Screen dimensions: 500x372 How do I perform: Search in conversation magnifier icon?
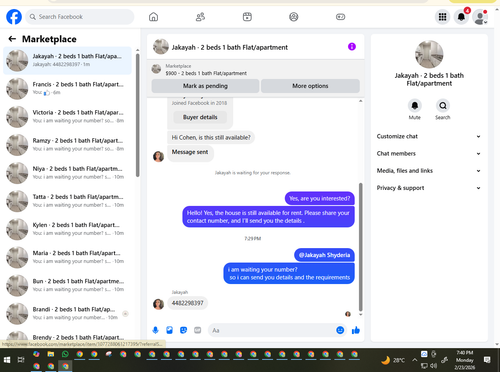(x=443, y=106)
